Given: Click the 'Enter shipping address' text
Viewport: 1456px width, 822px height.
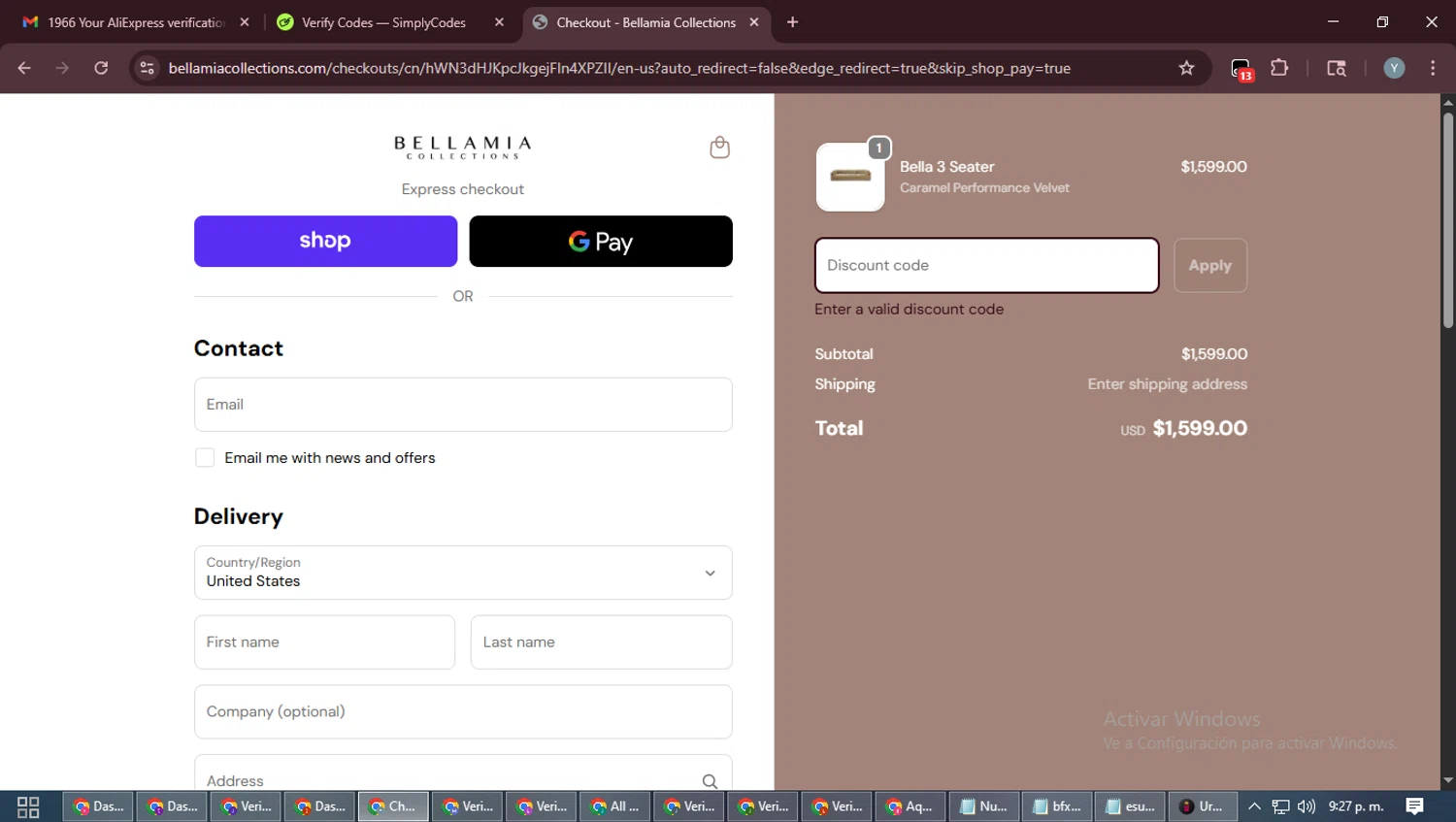Looking at the screenshot, I should pos(1168,384).
